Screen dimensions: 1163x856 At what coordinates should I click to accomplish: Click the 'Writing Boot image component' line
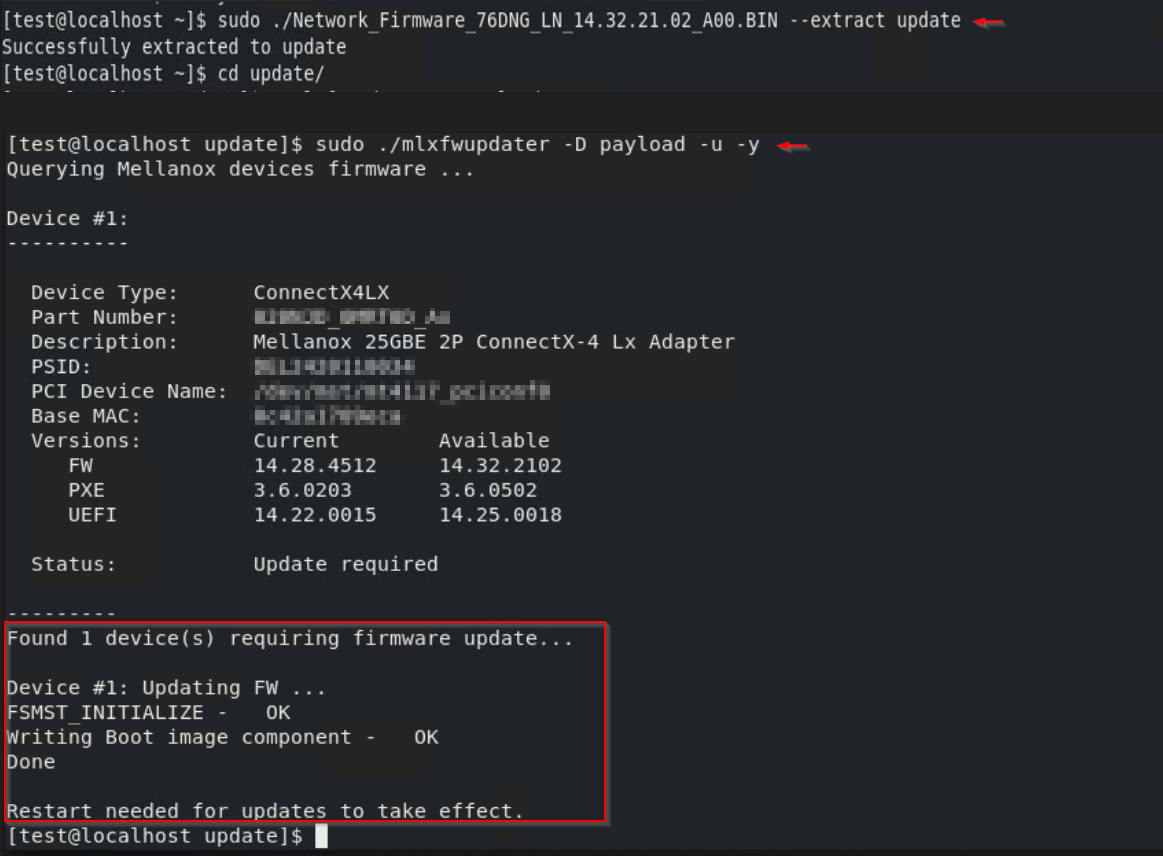pyautogui.click(x=222, y=737)
